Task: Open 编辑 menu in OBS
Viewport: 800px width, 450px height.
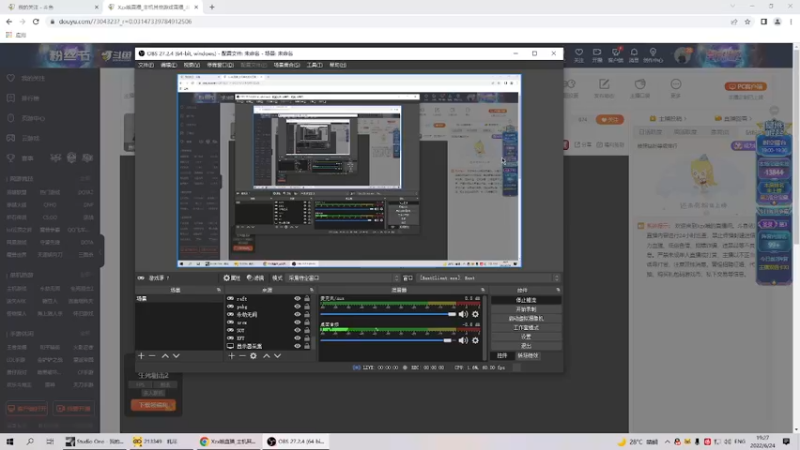Action: [x=168, y=65]
